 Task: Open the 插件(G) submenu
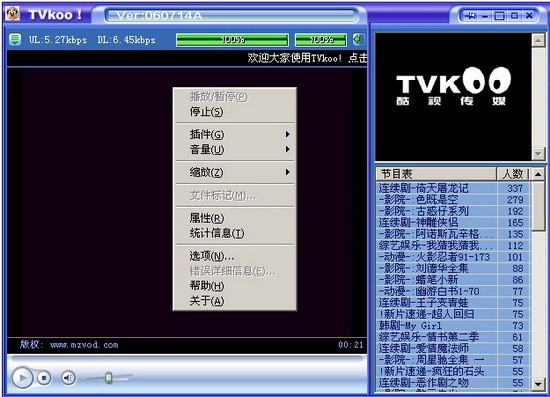235,134
